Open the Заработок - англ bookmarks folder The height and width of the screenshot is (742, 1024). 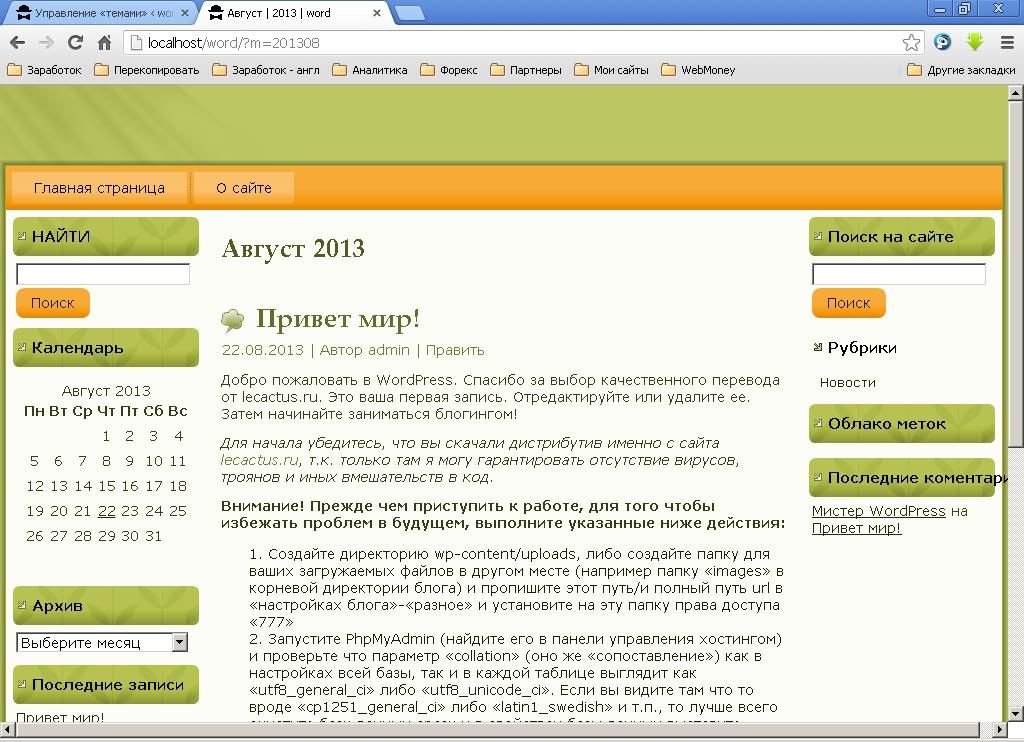(266, 70)
